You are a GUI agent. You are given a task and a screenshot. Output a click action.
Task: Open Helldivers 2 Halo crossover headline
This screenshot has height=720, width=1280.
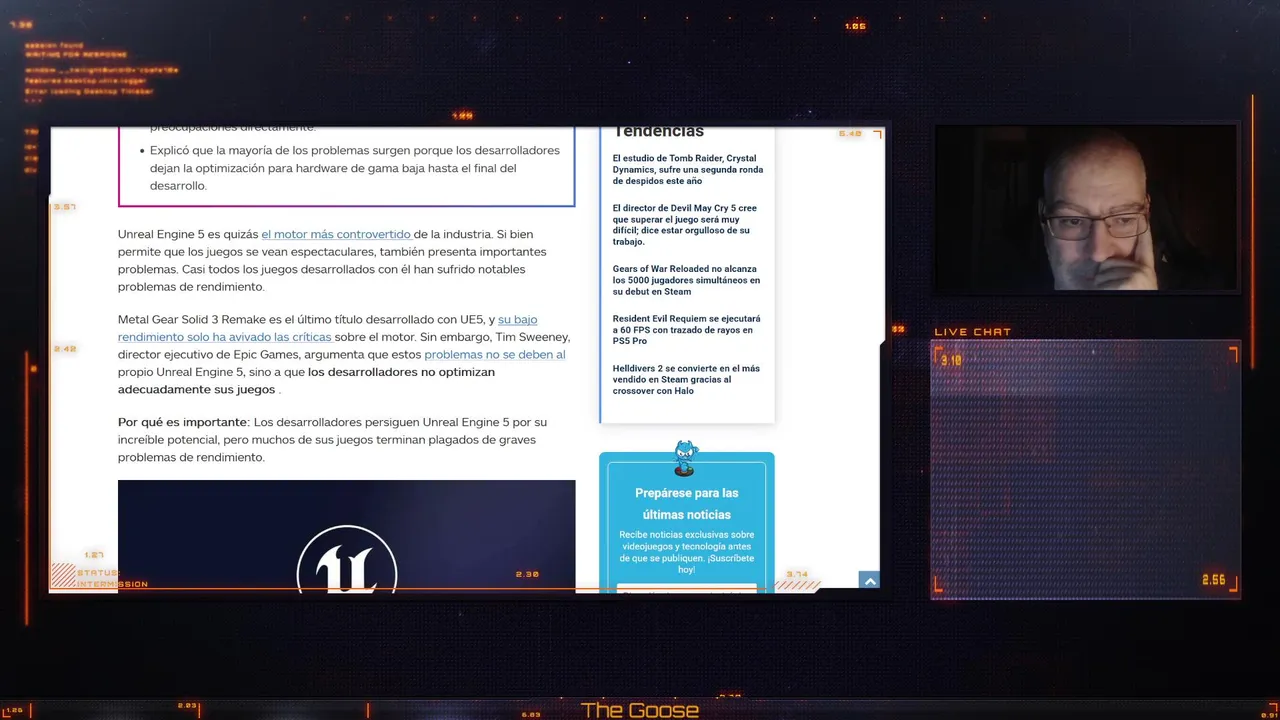coord(686,379)
